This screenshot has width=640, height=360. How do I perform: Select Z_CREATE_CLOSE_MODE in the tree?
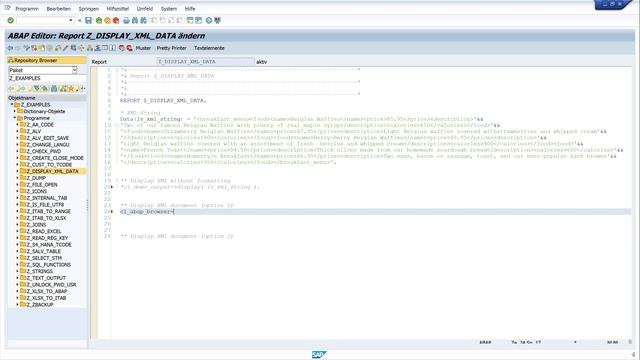[55, 158]
